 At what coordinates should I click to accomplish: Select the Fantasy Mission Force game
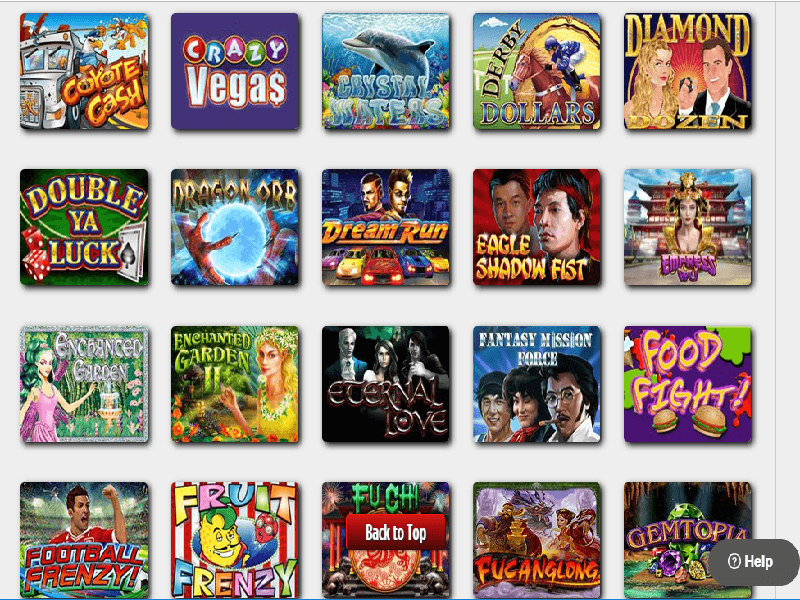(x=537, y=384)
